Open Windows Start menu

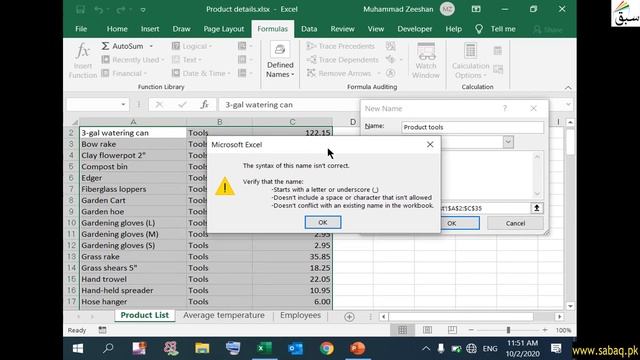pos(78,349)
